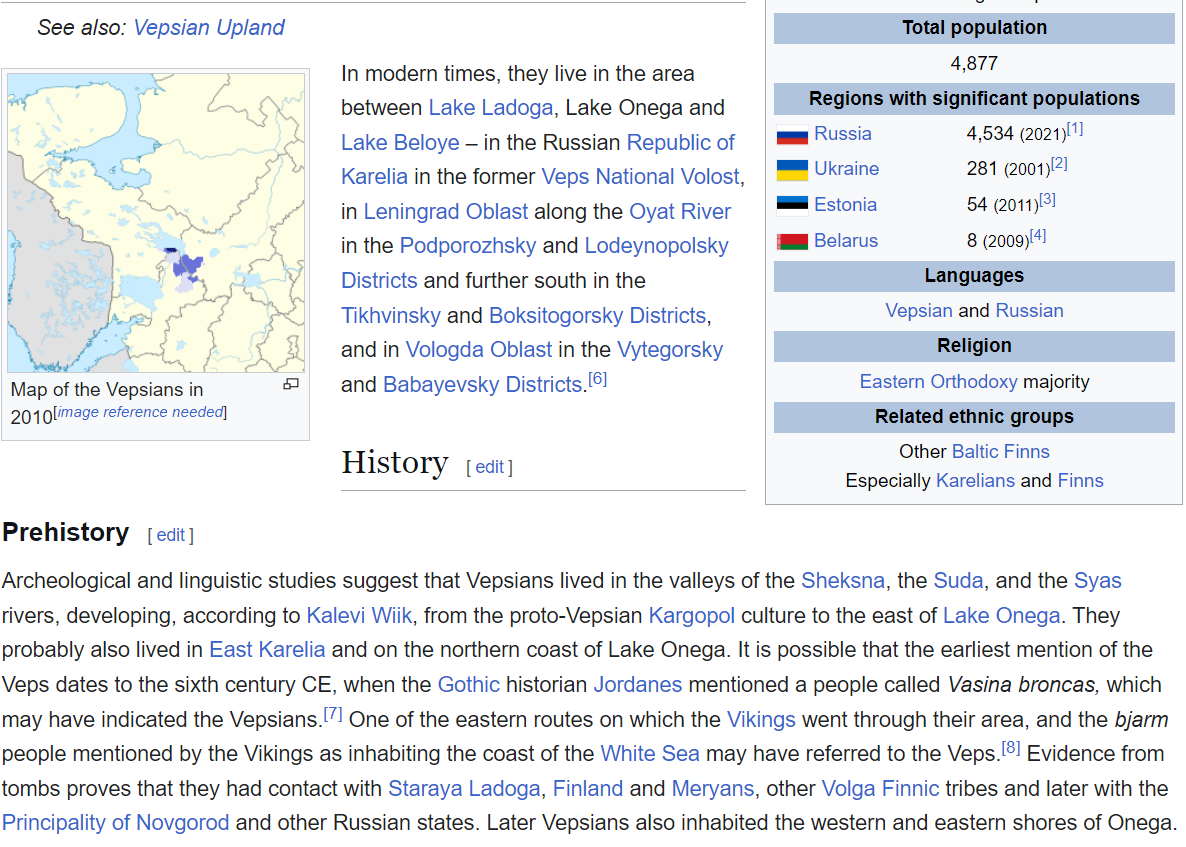Viewport: 1186px width, 847px height.
Task: Go to the Republic of Karelia article
Action: pos(681,142)
